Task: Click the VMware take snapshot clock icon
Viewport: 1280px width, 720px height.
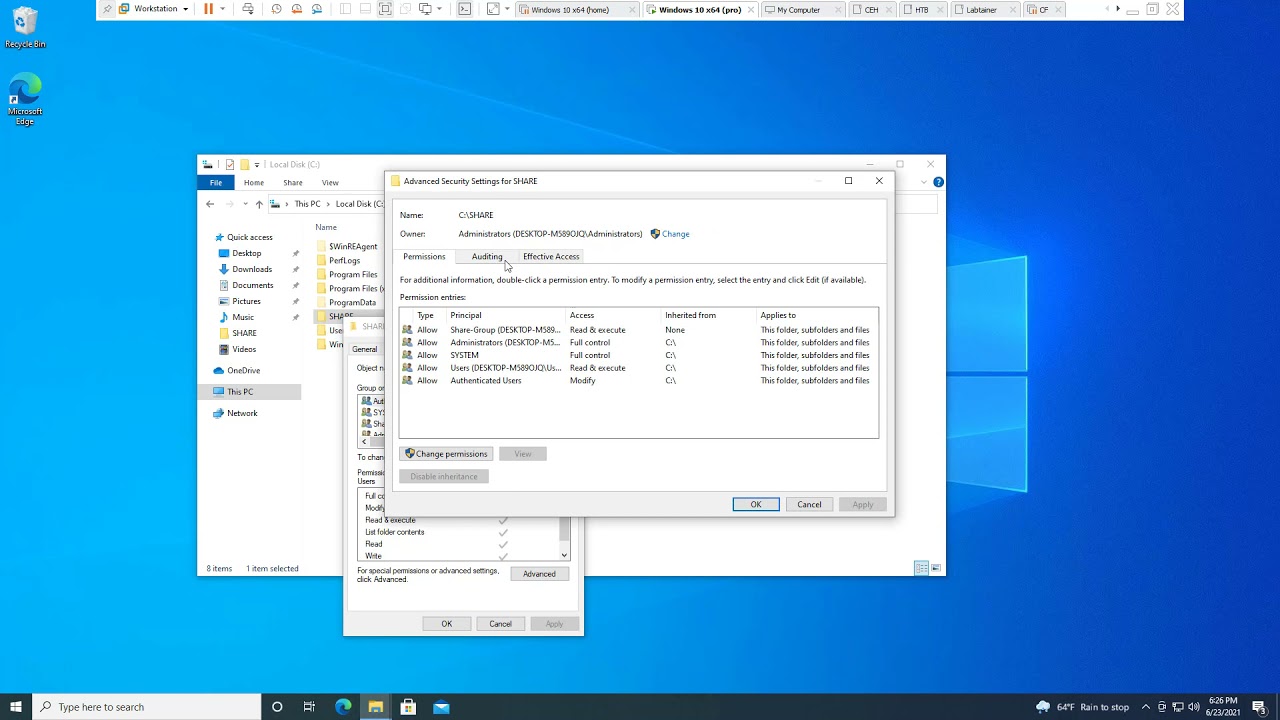Action: click(277, 9)
